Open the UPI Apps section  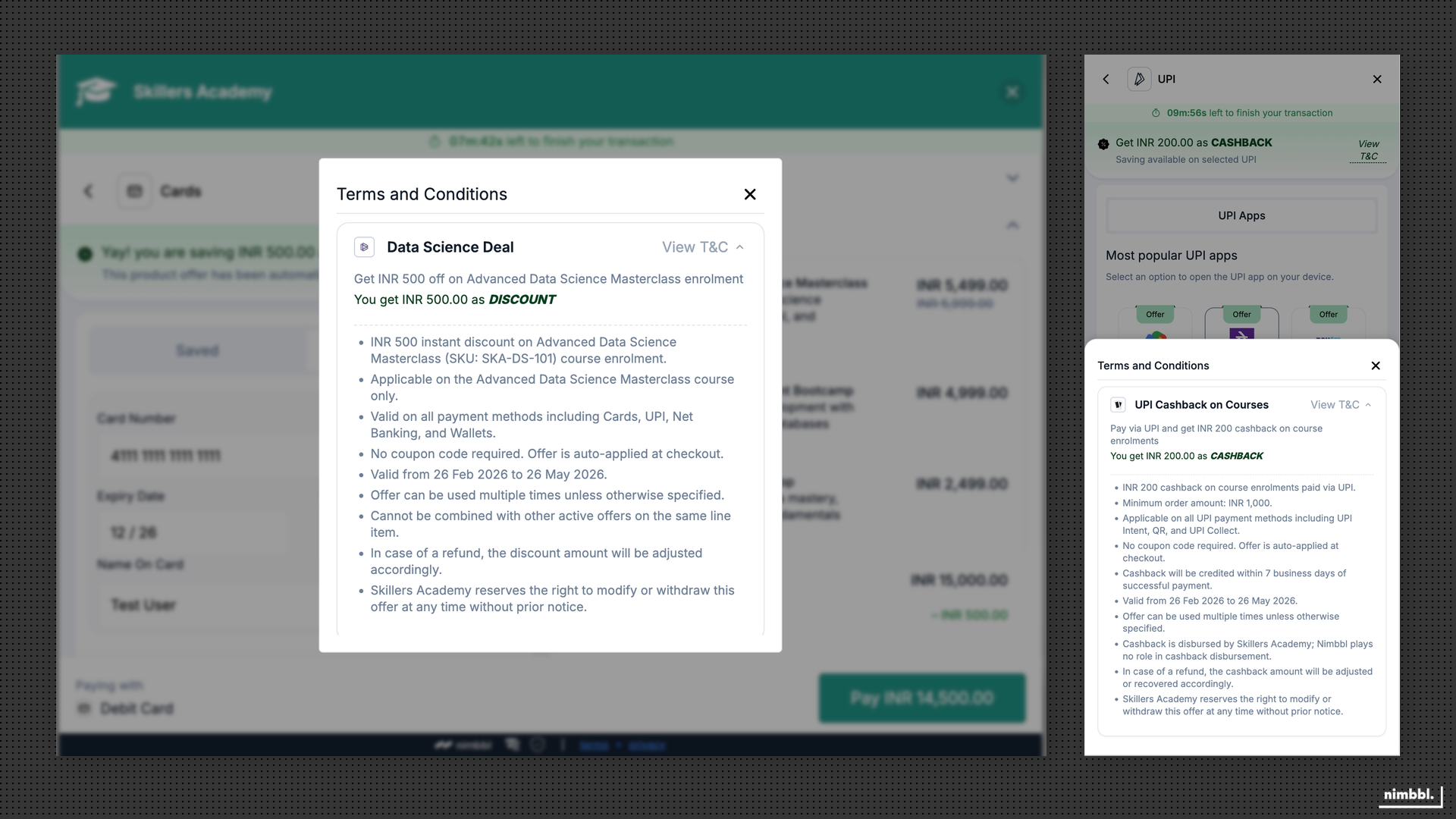click(1241, 215)
